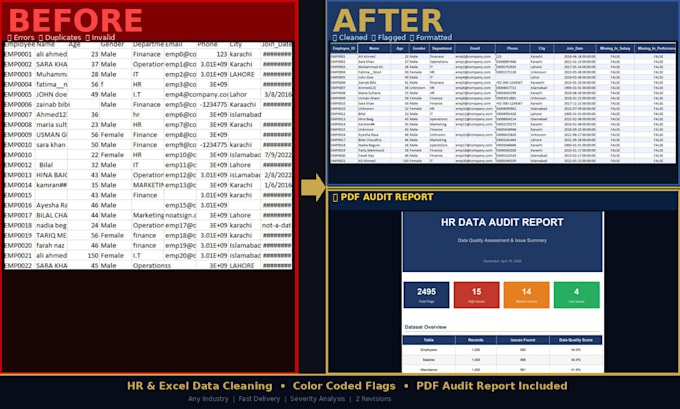Click the Issues Found column header
The image size is (680, 409).
click(x=523, y=340)
